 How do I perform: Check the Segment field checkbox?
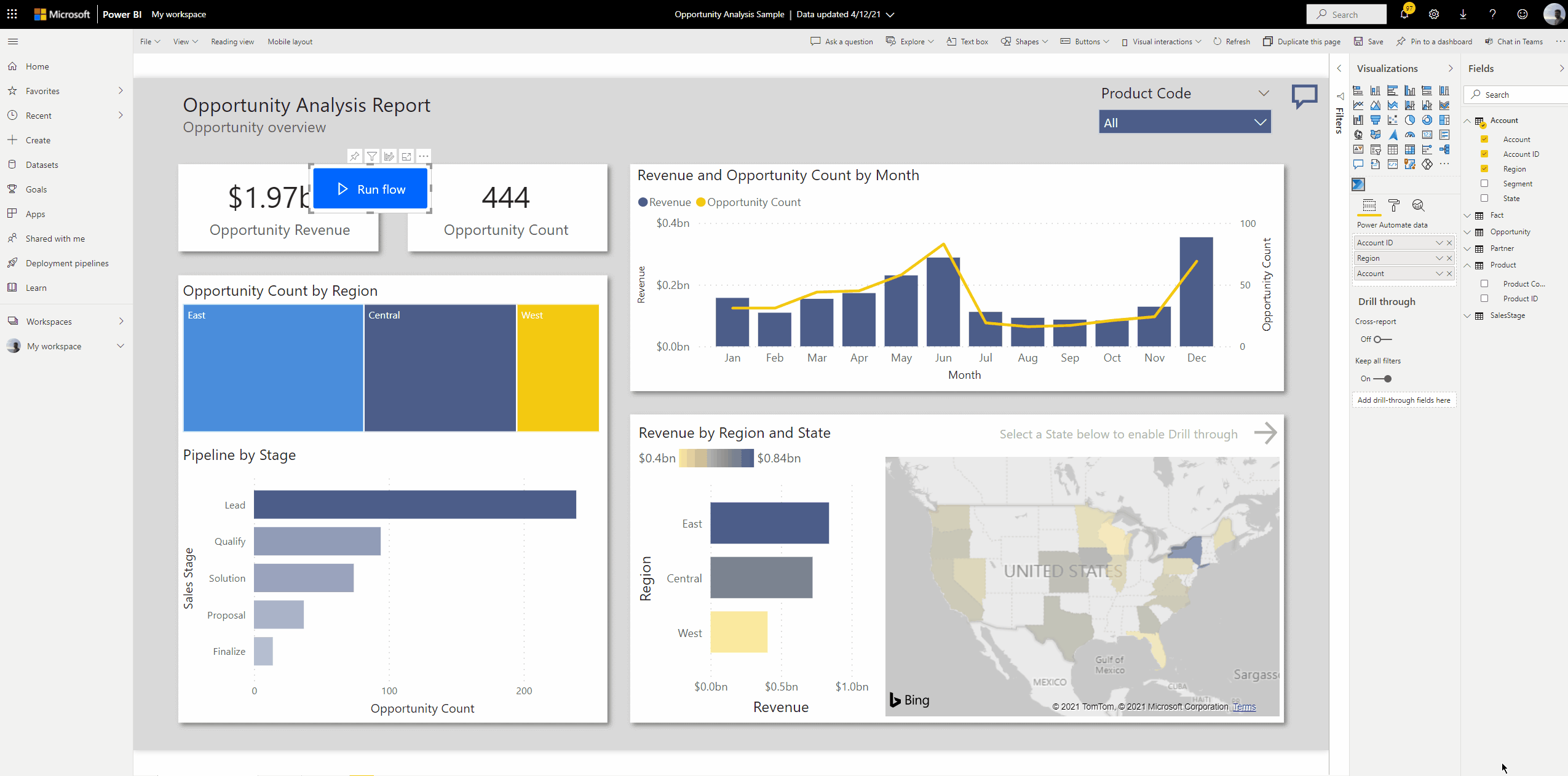click(1484, 184)
